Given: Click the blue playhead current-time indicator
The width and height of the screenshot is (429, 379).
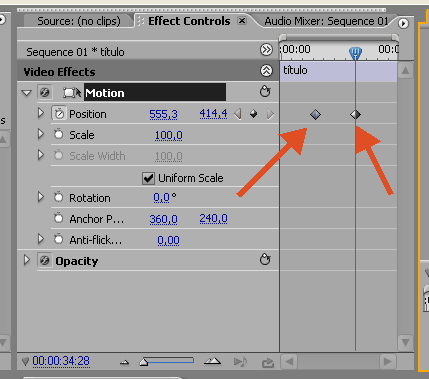Looking at the screenshot, I should pos(355,53).
